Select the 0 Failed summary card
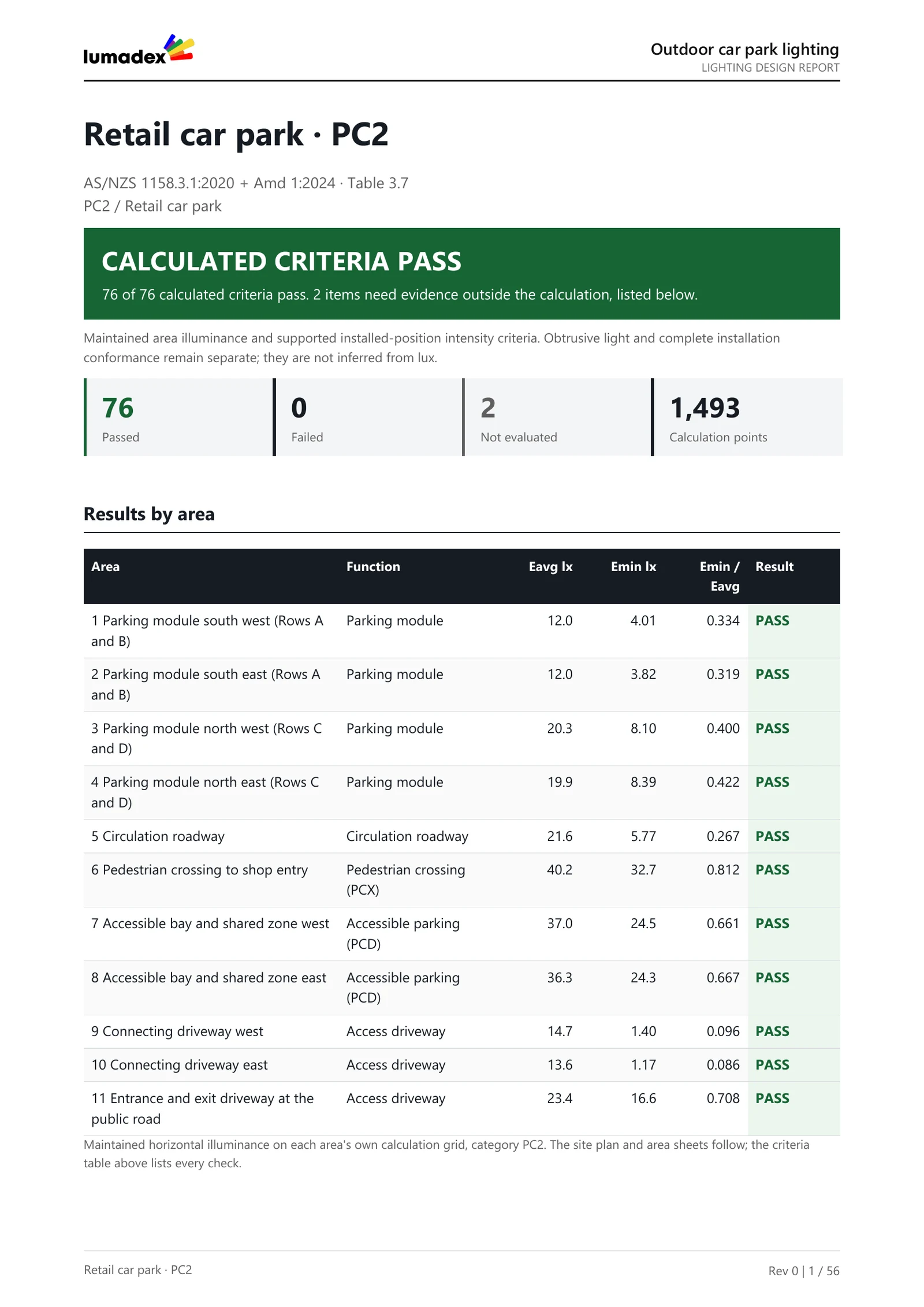The height and width of the screenshot is (1307, 924). point(367,417)
